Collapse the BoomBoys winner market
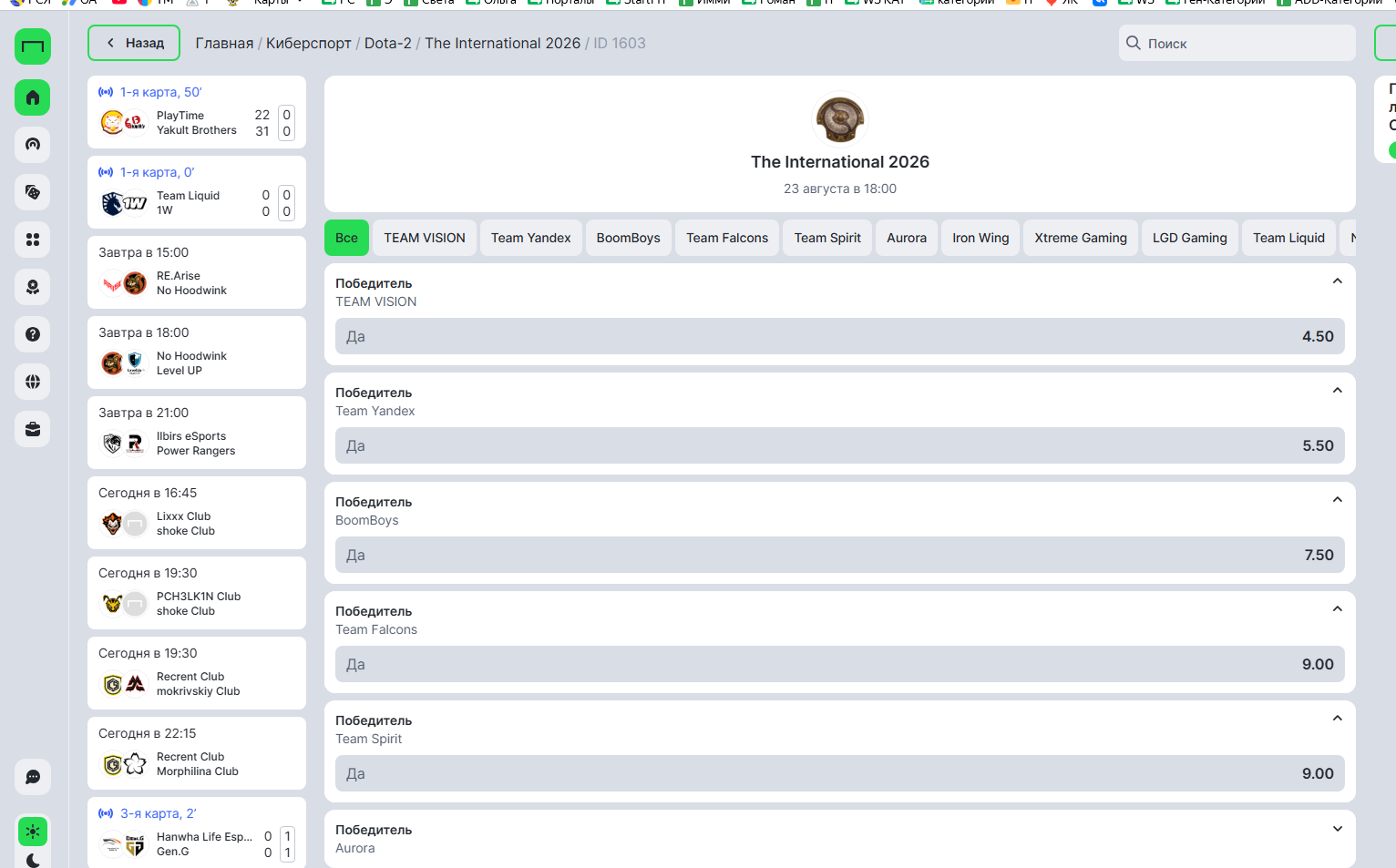Screen dimensions: 1396x868 point(1337,500)
